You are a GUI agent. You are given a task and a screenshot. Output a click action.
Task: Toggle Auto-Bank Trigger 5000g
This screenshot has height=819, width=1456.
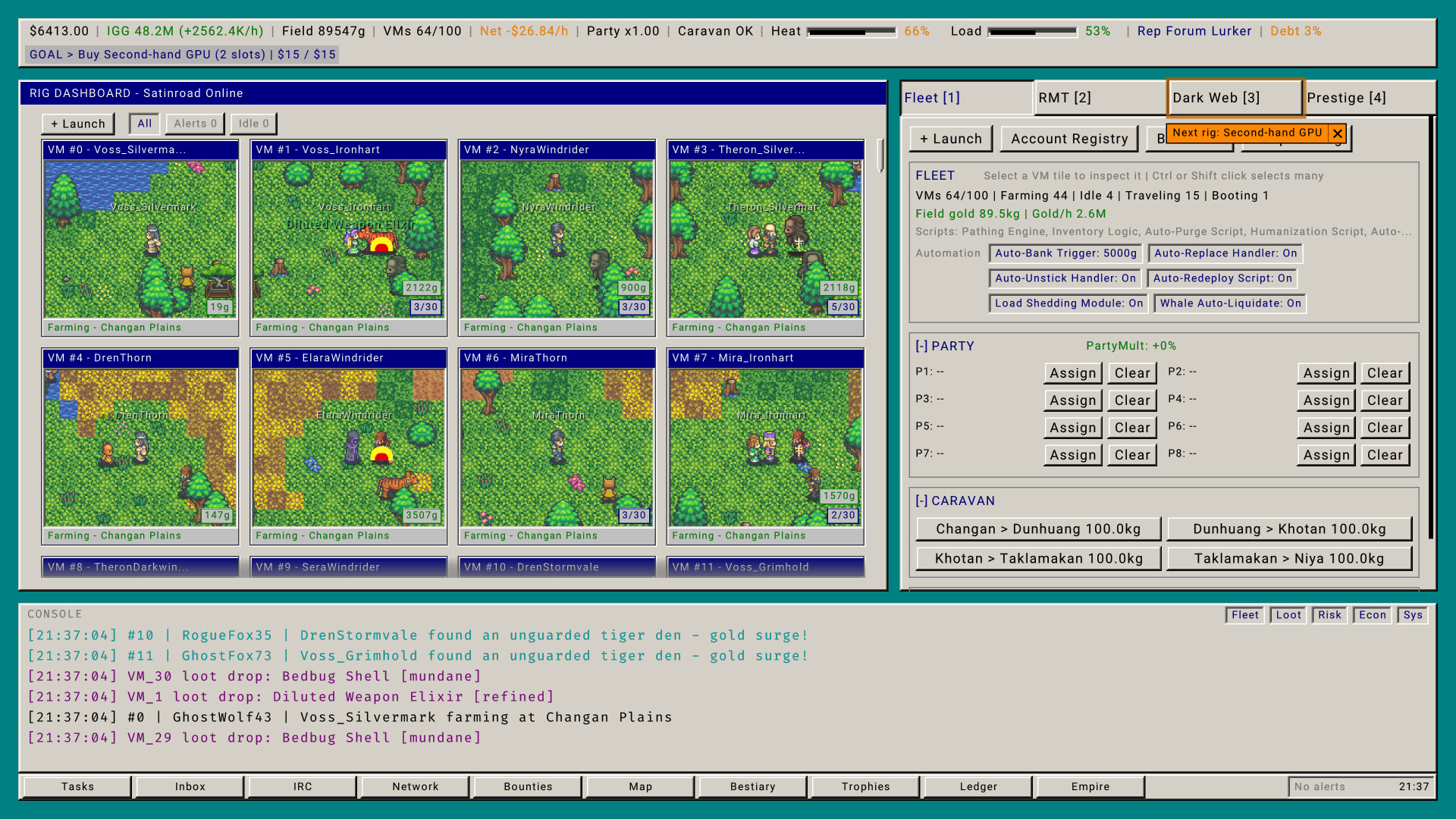point(1065,253)
